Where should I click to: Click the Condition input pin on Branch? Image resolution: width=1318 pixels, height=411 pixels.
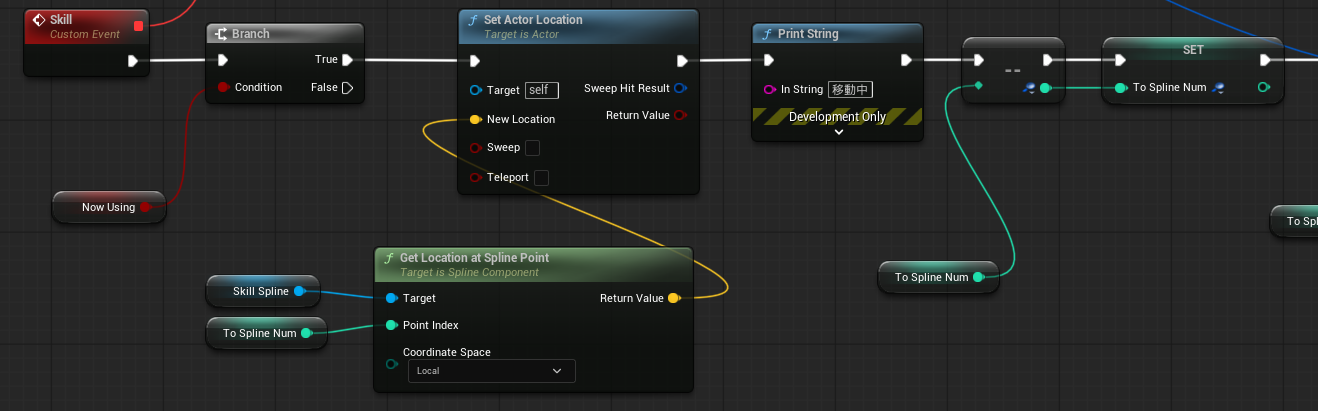pos(223,88)
